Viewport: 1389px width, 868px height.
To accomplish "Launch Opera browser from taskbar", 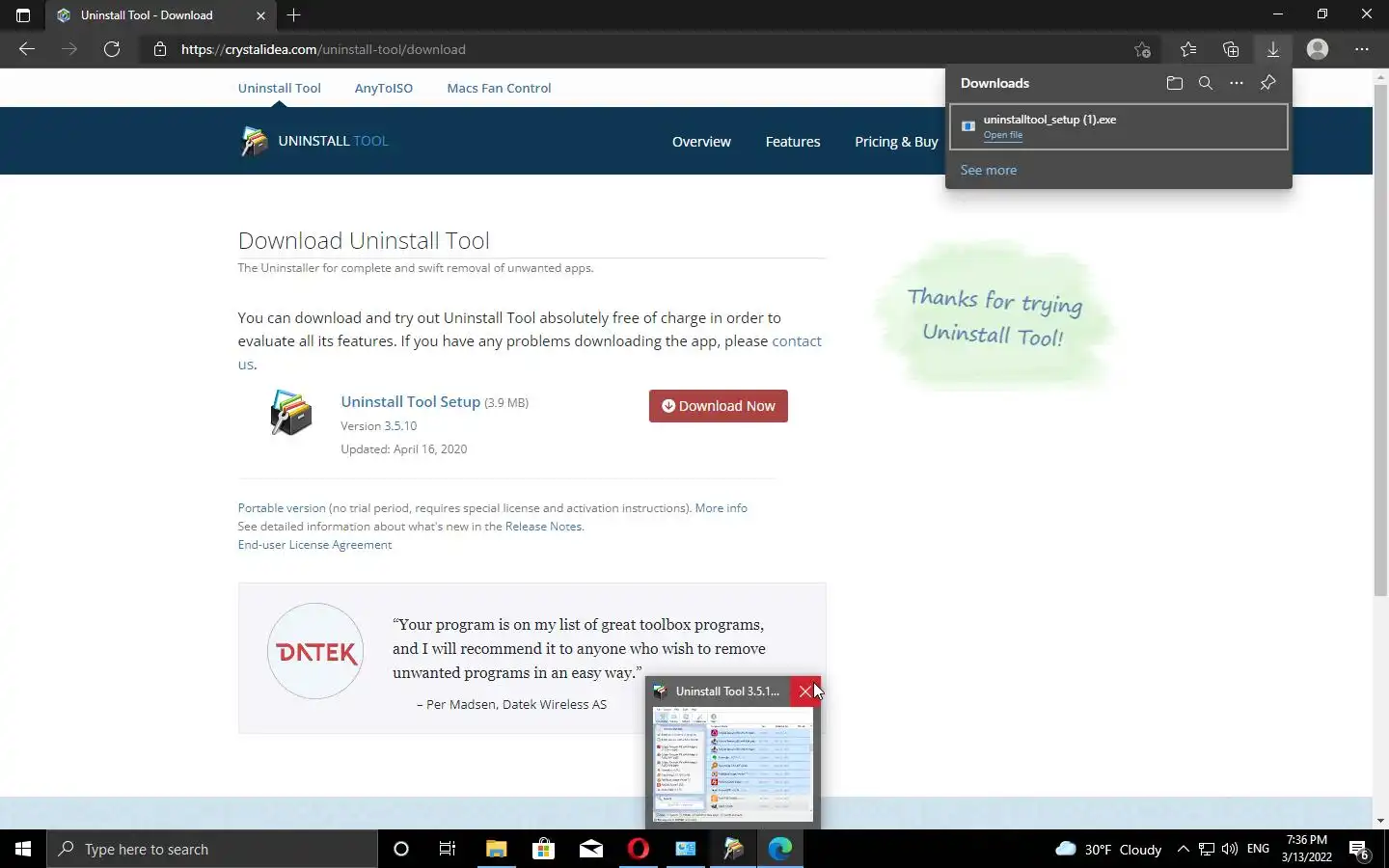I will click(x=638, y=849).
